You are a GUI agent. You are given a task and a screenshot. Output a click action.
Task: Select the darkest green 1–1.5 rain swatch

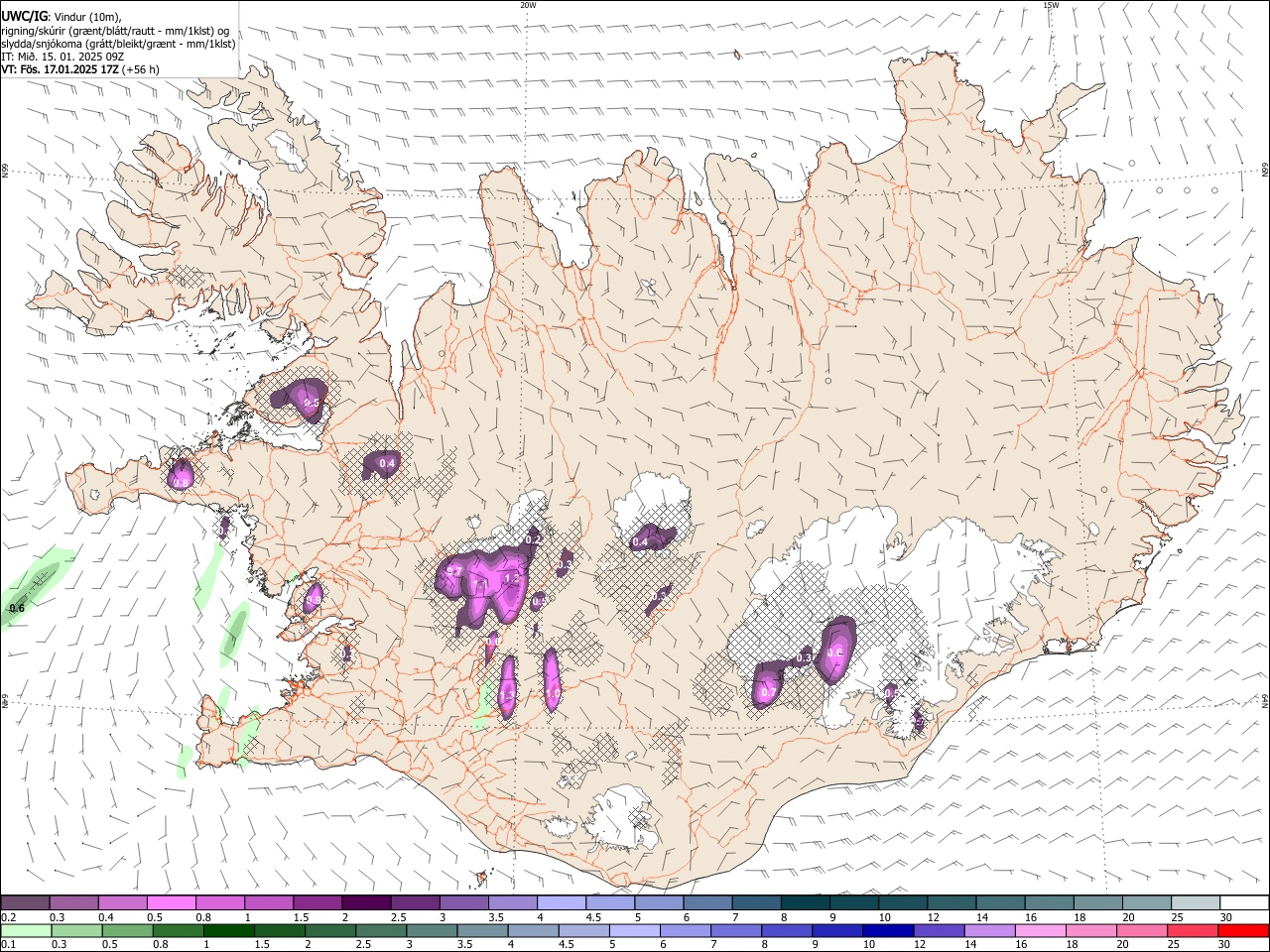tap(229, 931)
